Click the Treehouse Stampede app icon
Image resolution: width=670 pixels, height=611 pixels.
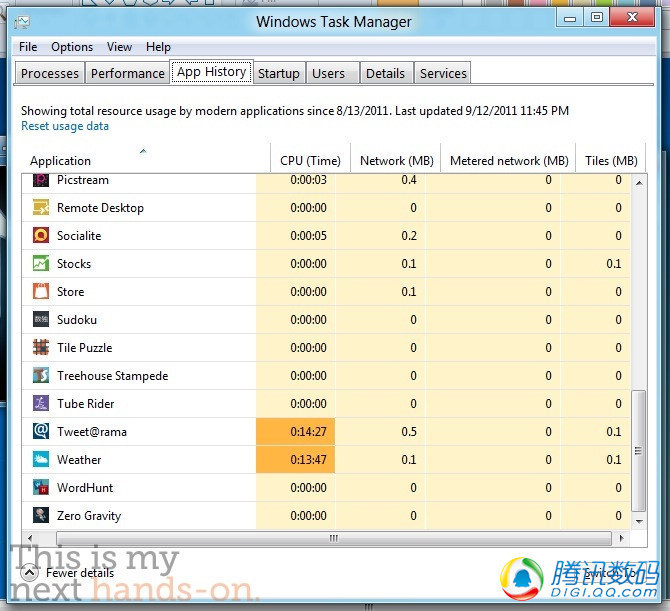click(41, 376)
